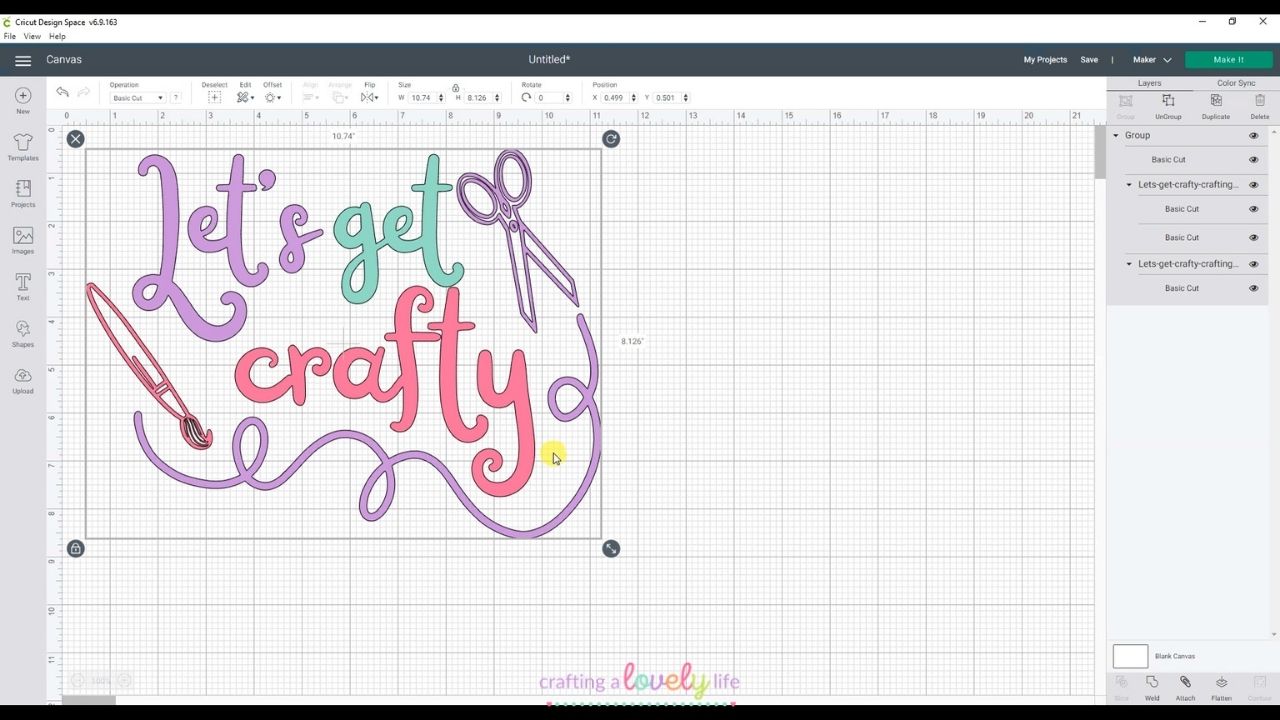Viewport: 1280px width, 720px height.
Task: Start a New project from sidebar
Action: pos(23,100)
